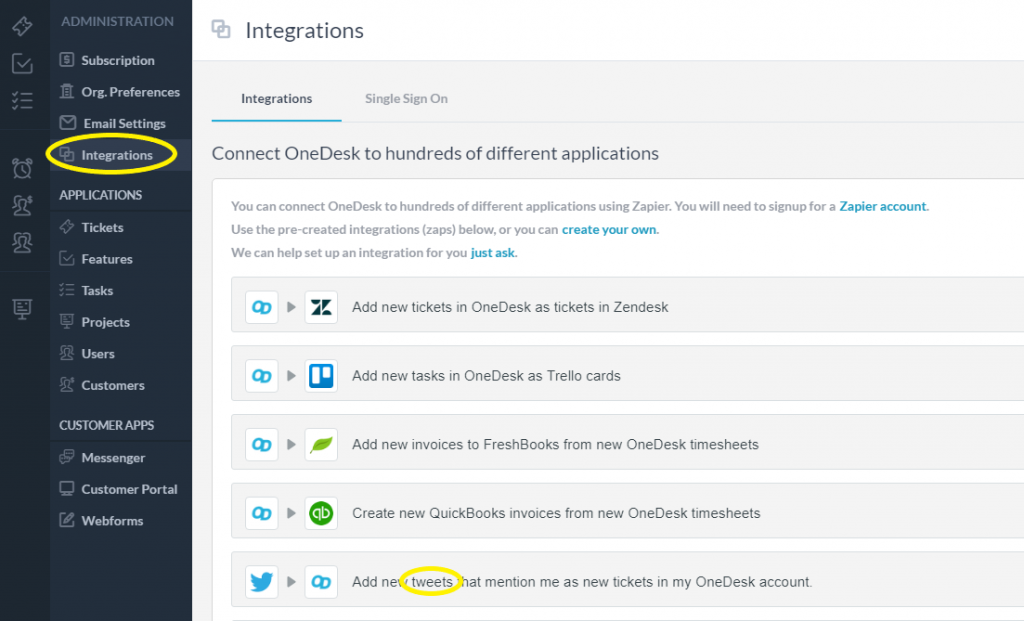Open the alarm clock timesheets icon
This screenshot has height=621, width=1024.
click(x=22, y=168)
